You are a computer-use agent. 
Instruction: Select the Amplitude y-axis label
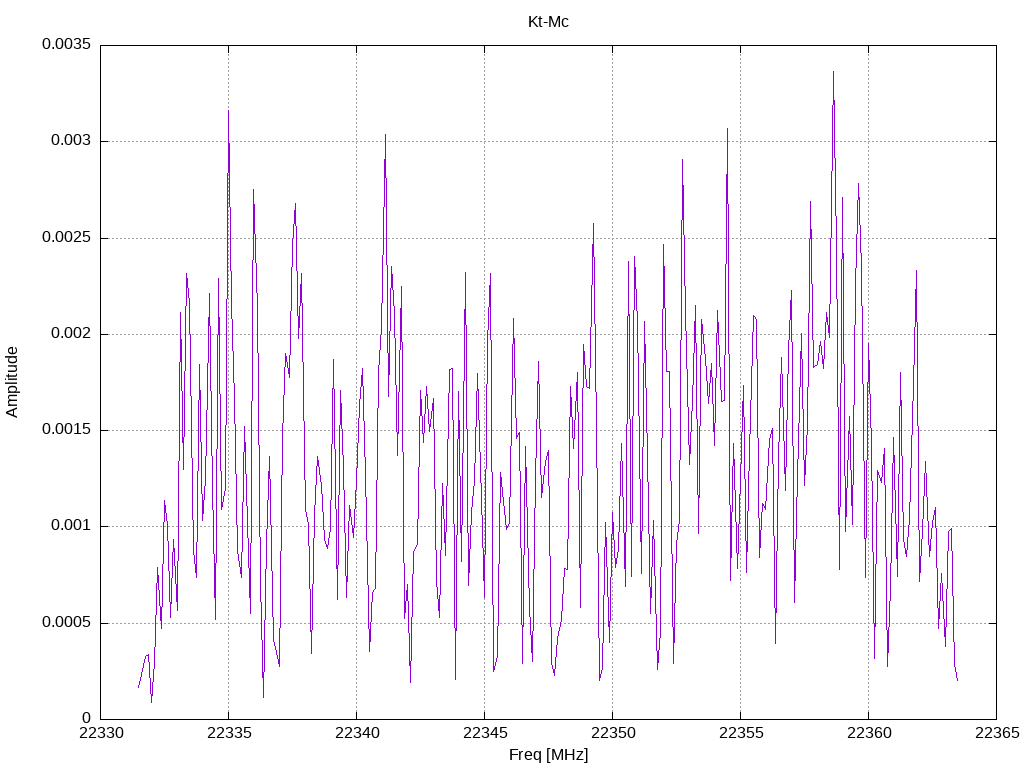click(12, 382)
